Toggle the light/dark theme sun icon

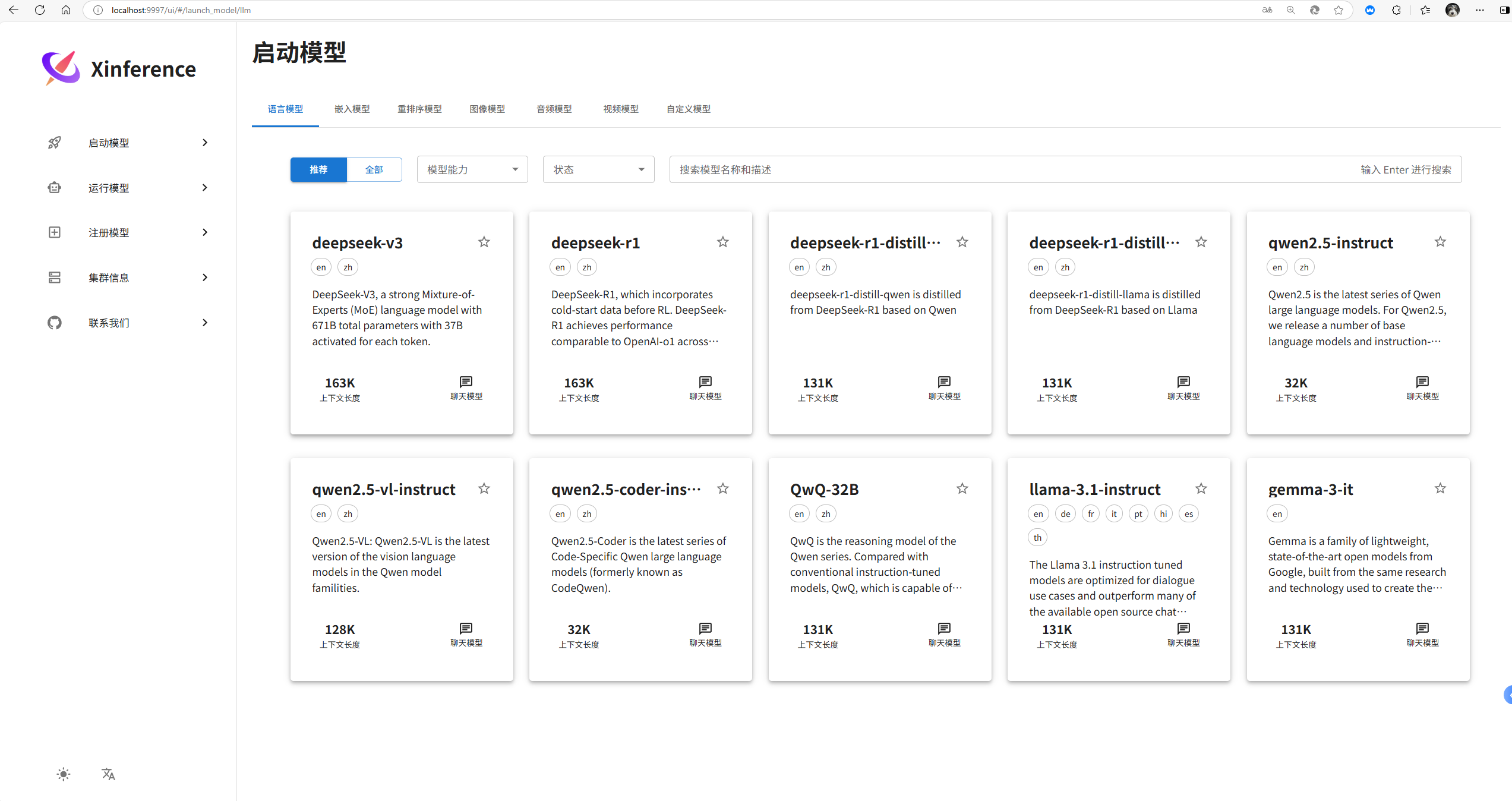pyautogui.click(x=64, y=774)
